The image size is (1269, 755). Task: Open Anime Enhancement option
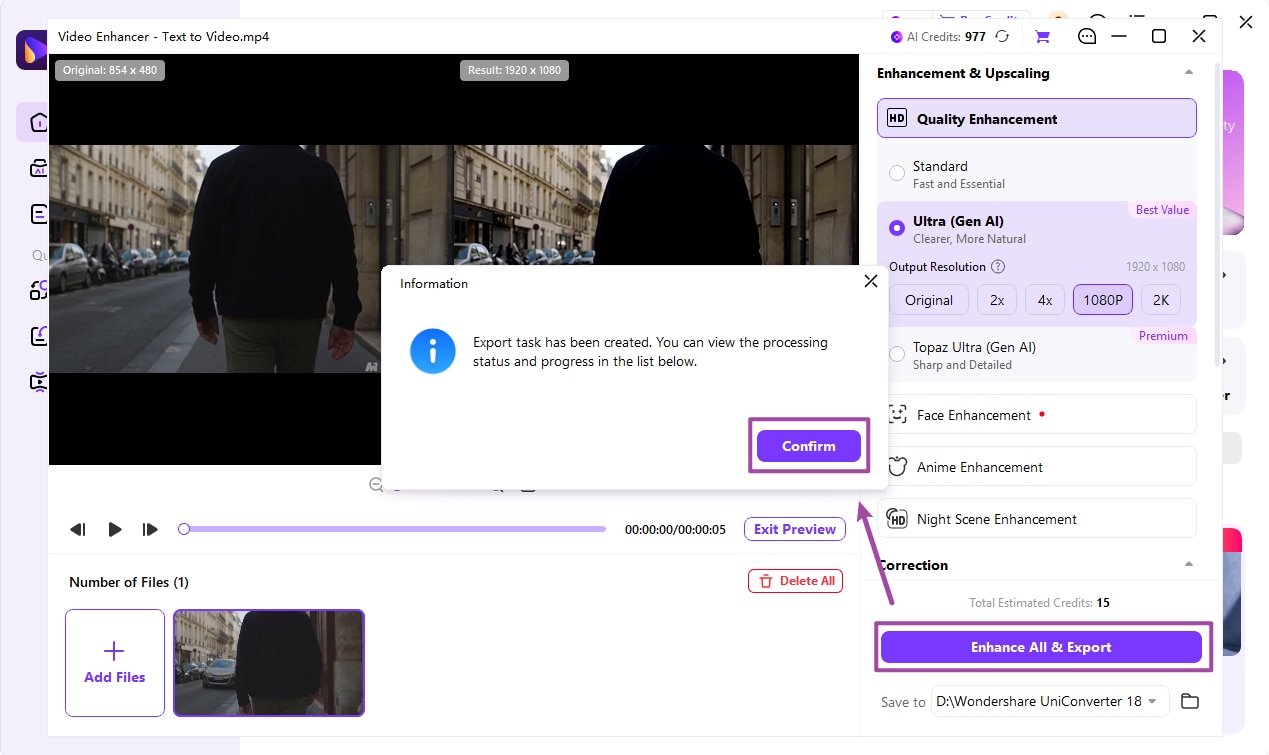pyautogui.click(x=1037, y=466)
